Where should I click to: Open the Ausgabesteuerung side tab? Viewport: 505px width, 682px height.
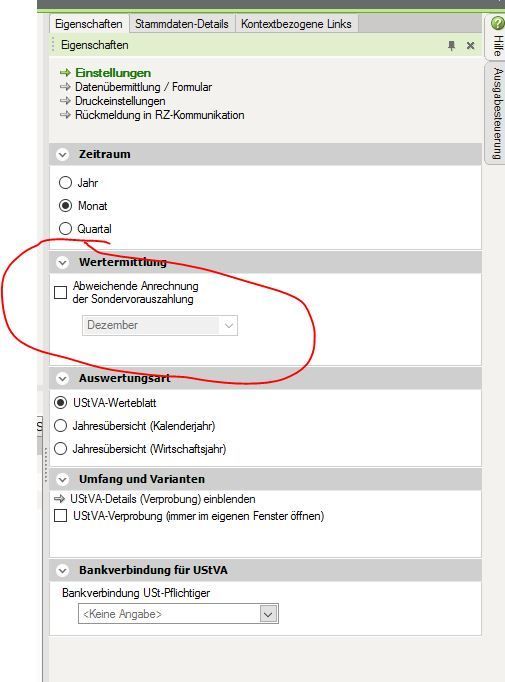(497, 113)
